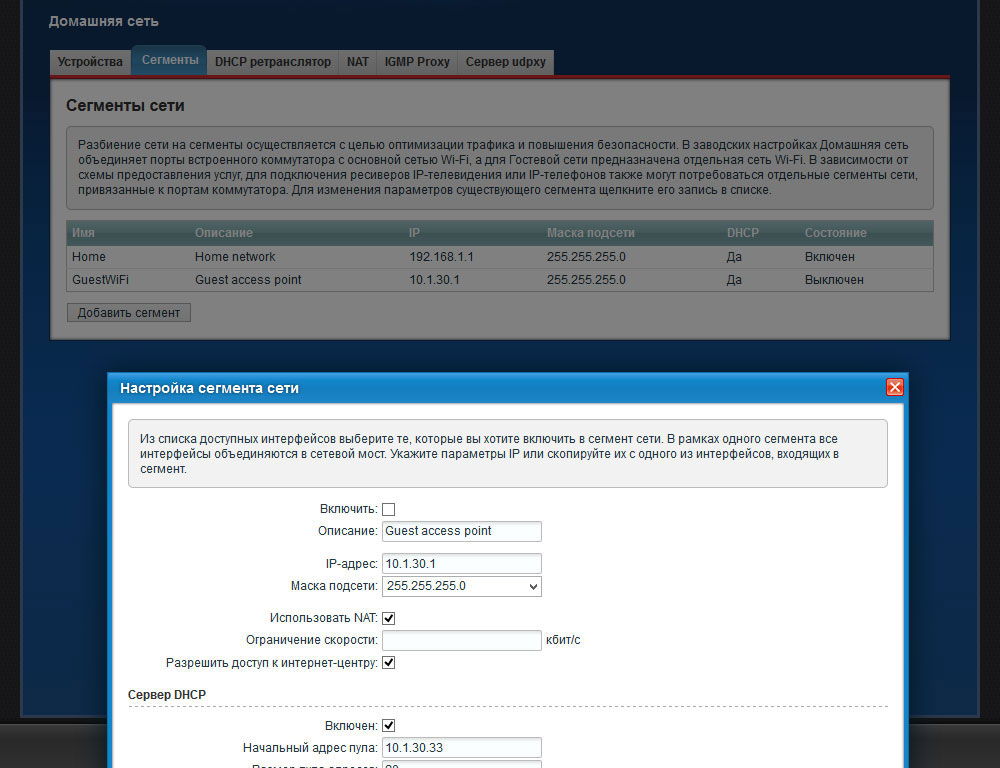
Task: Go to the NAT tab
Action: 358,62
